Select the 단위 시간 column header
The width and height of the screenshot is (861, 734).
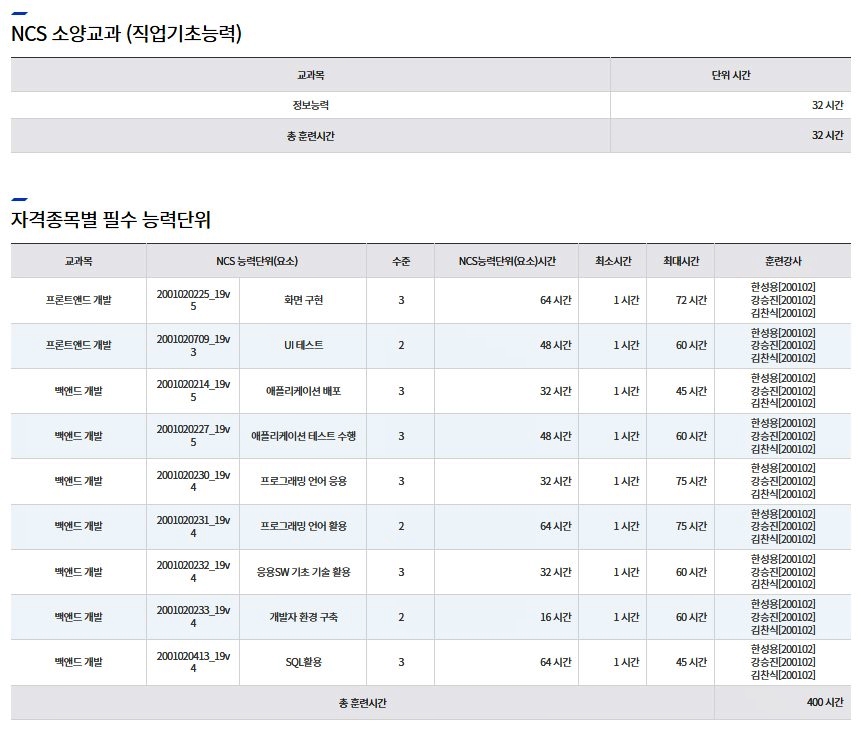[x=730, y=75]
